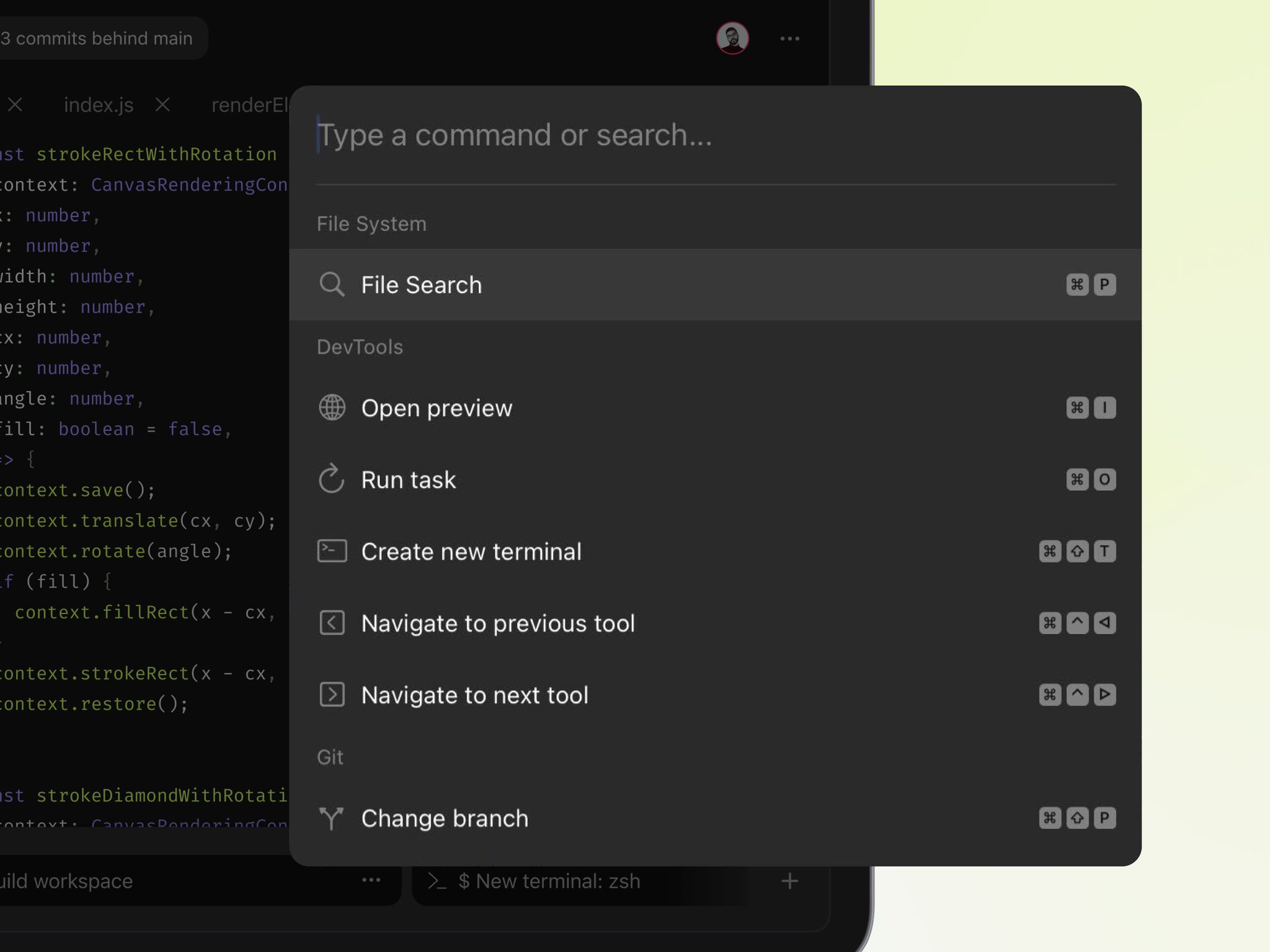Click the right-arrow icon for Navigate to next tool

332,695
